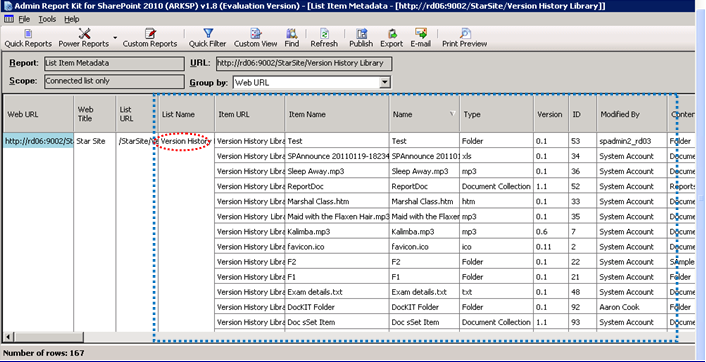The width and height of the screenshot is (706, 362).
Task: Click the spadmin2_rd03 Modified By cell
Action: click(632, 141)
